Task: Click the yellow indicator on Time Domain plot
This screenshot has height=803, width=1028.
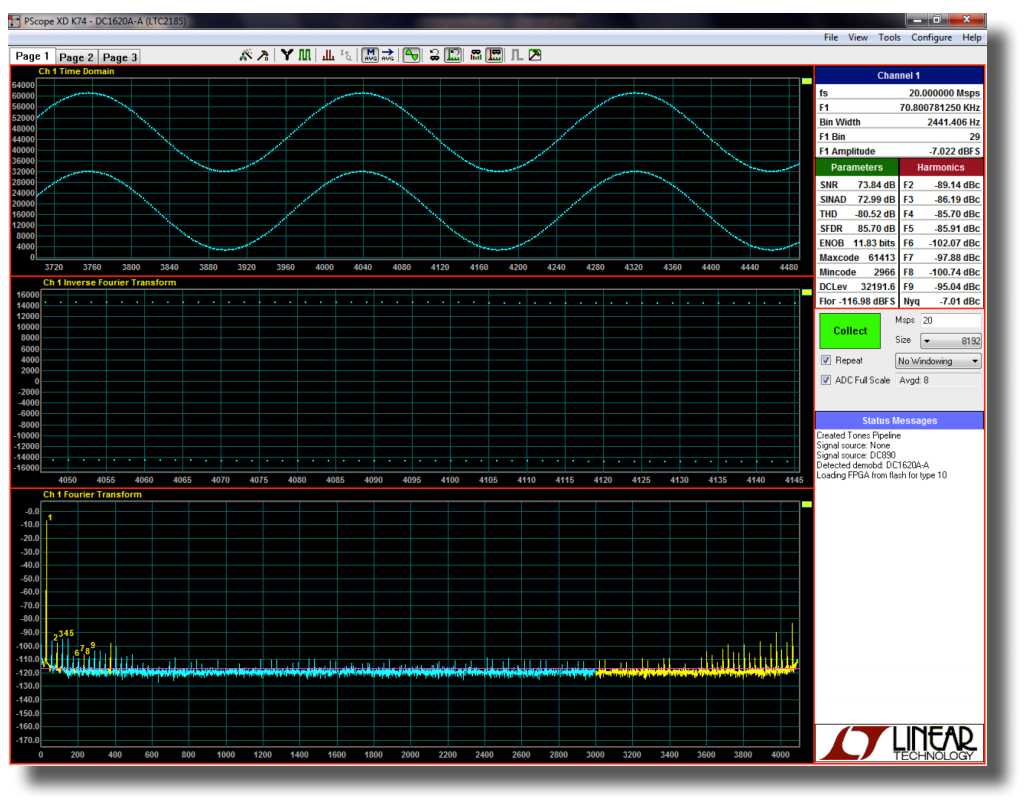Action: point(807,80)
